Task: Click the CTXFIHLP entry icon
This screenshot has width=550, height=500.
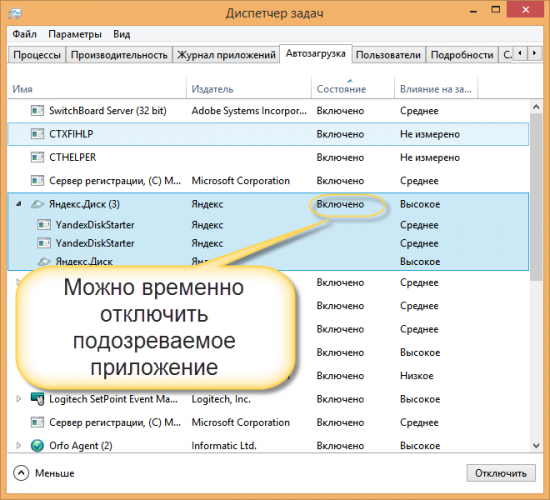Action: [38, 134]
